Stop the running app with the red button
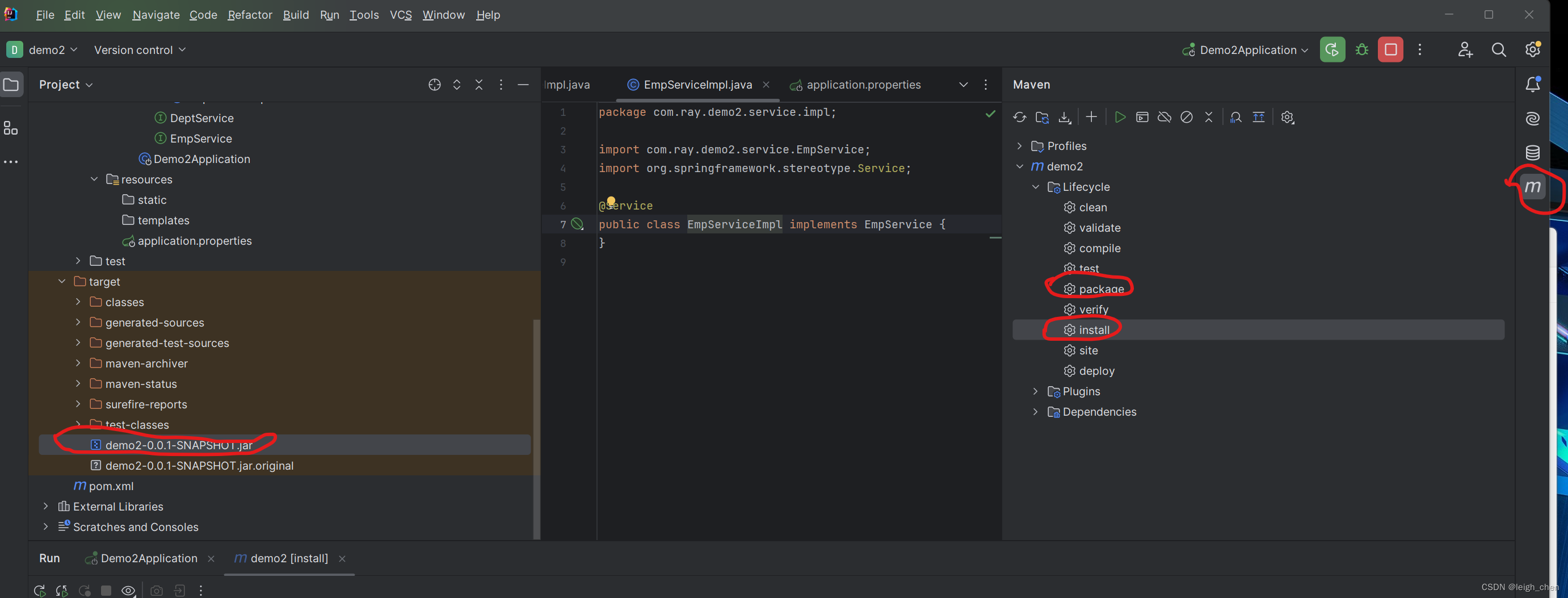Screen dimensions: 1568x598 coord(1390,49)
